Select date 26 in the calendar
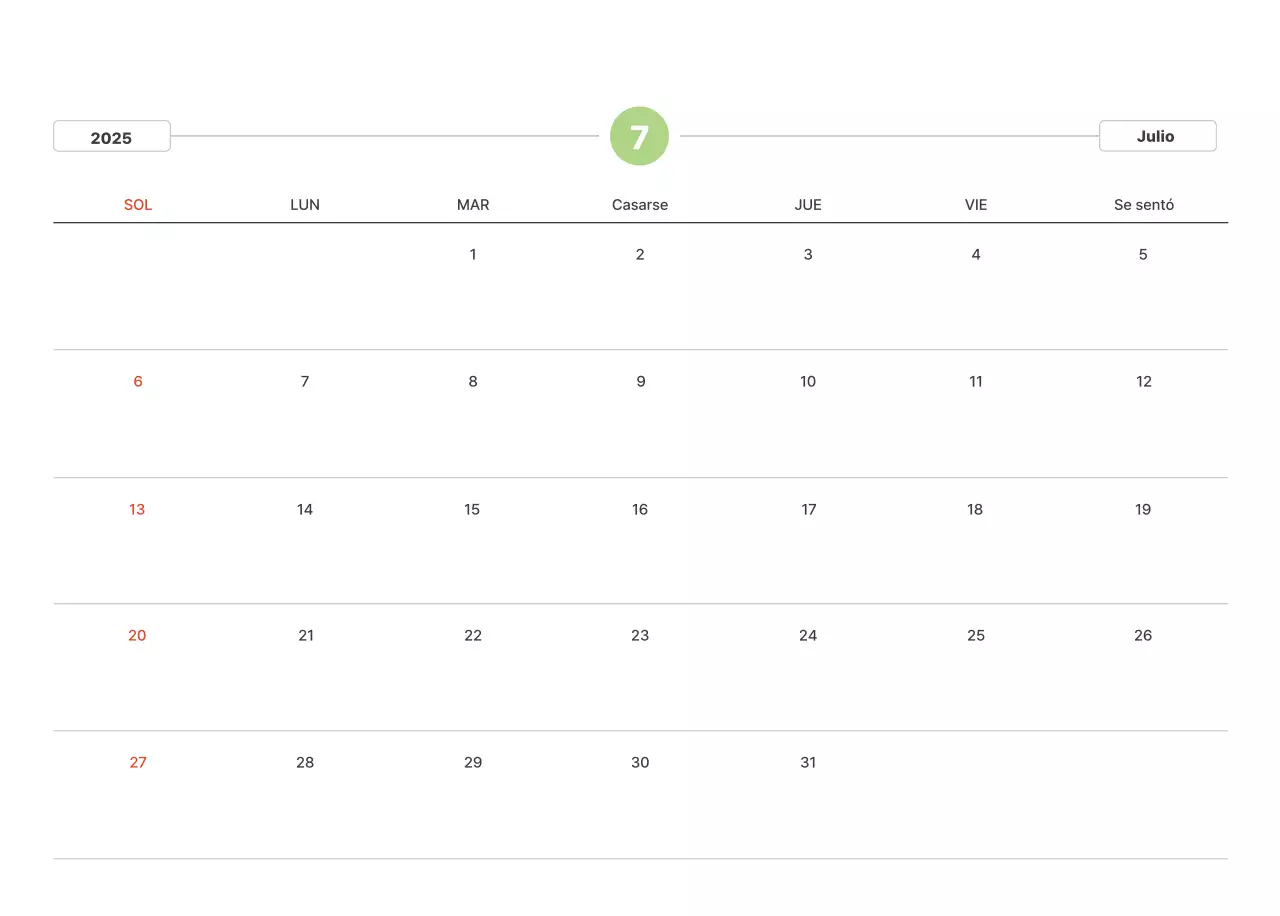The image size is (1280, 916). (1143, 635)
